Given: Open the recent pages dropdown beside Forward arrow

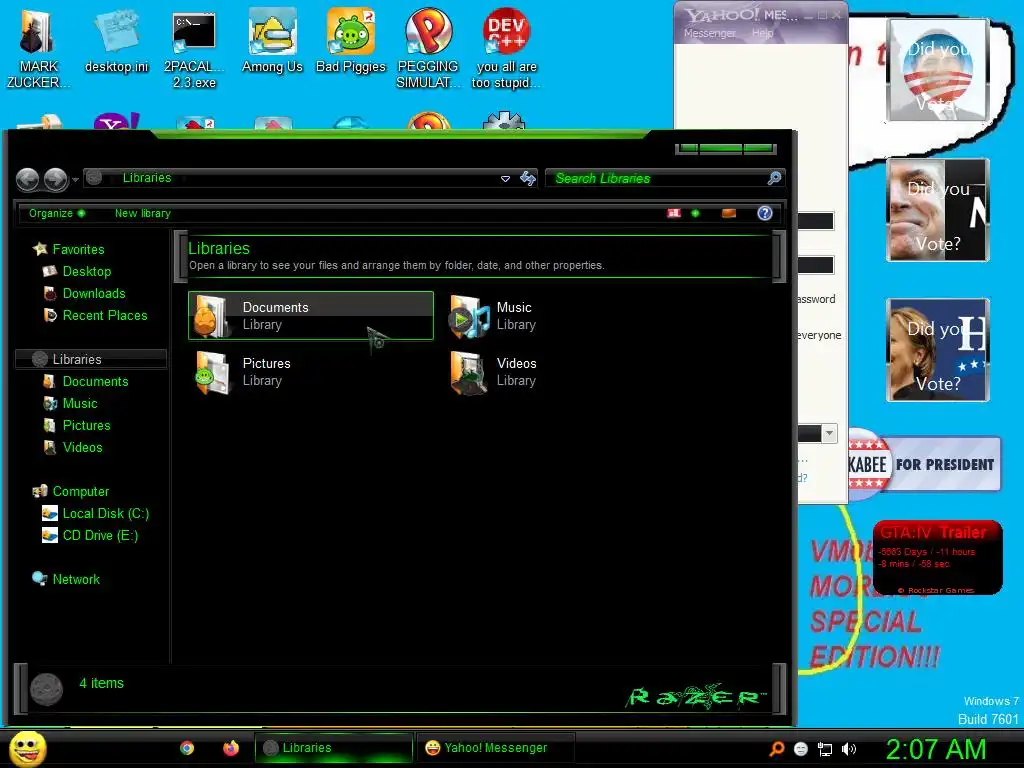Looking at the screenshot, I should pos(75,180).
